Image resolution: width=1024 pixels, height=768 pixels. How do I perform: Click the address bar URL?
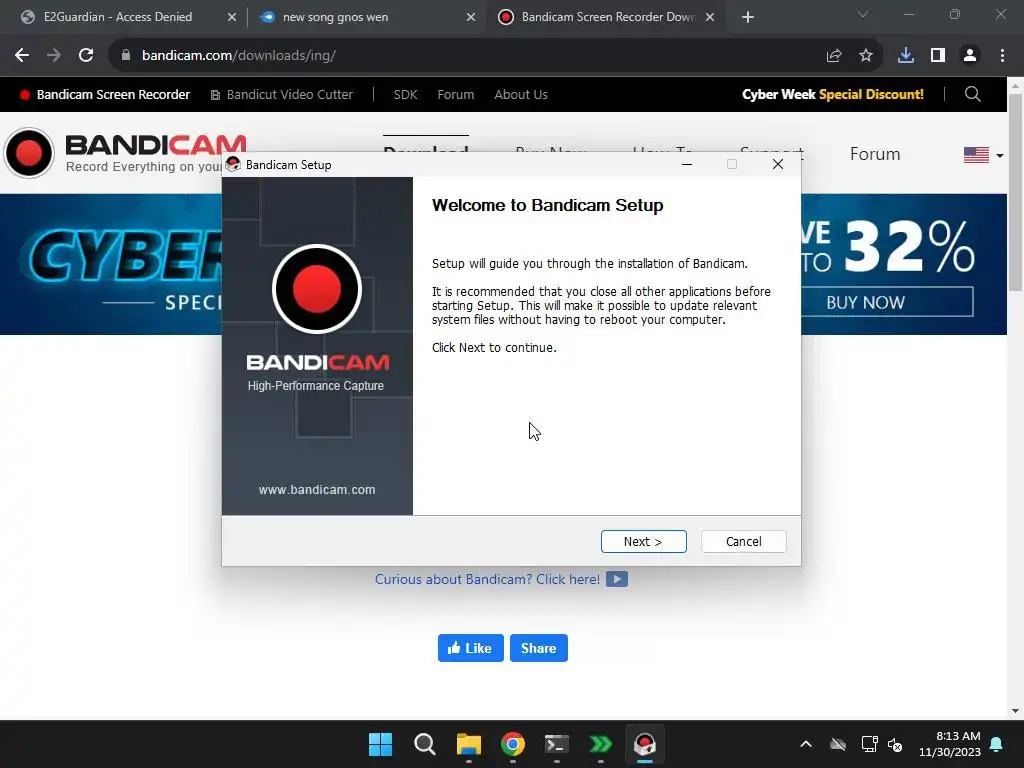pos(238,56)
